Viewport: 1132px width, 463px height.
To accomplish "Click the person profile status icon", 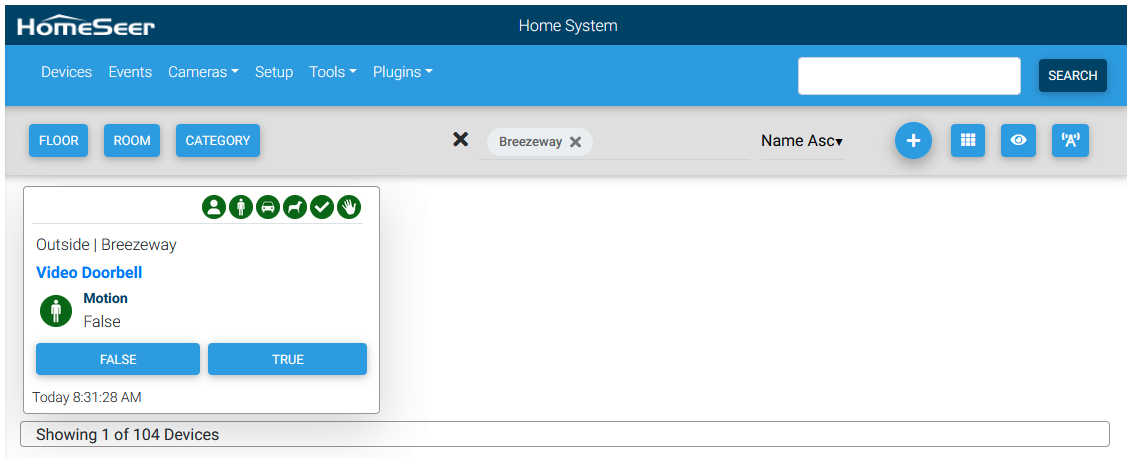I will click(213, 207).
